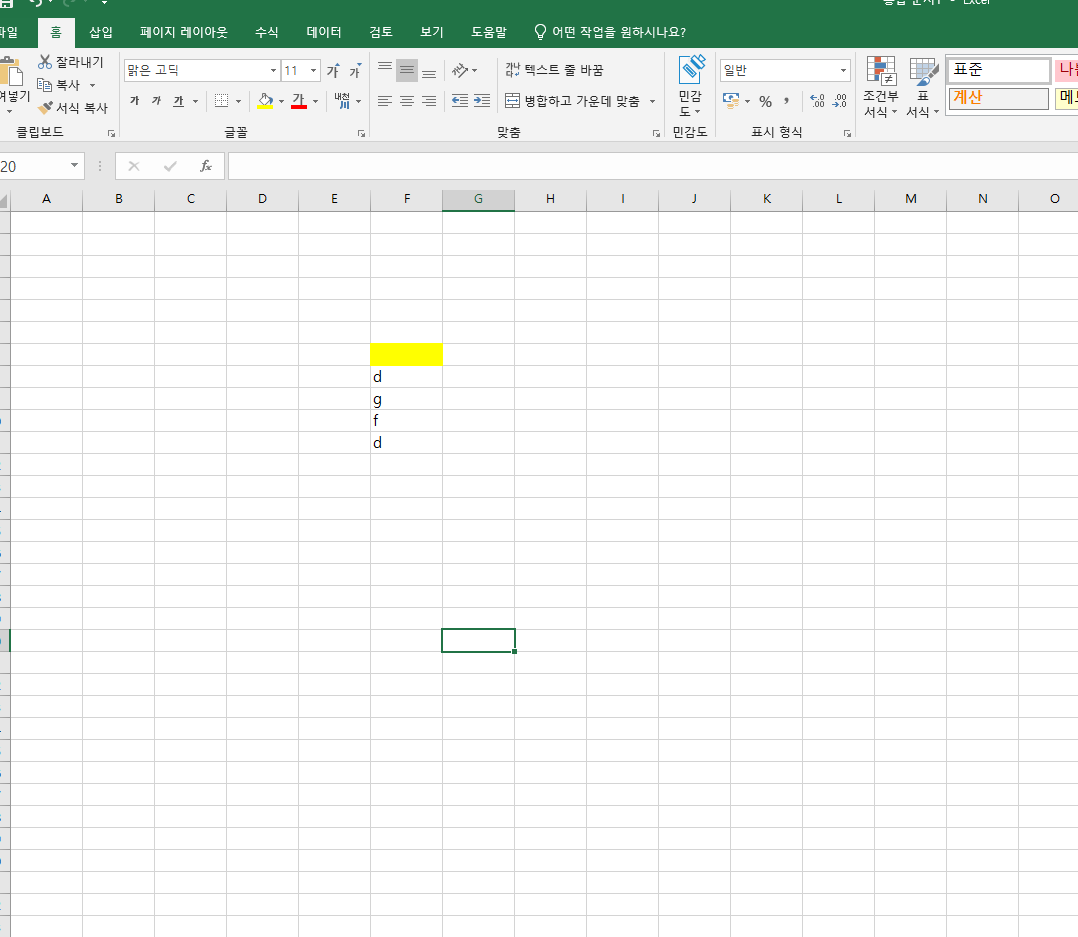
Task: Toggle underline 가 formatting
Action: click(179, 101)
